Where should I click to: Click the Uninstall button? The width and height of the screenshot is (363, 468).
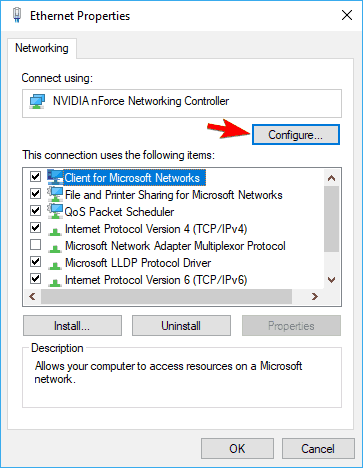[x=181, y=326]
